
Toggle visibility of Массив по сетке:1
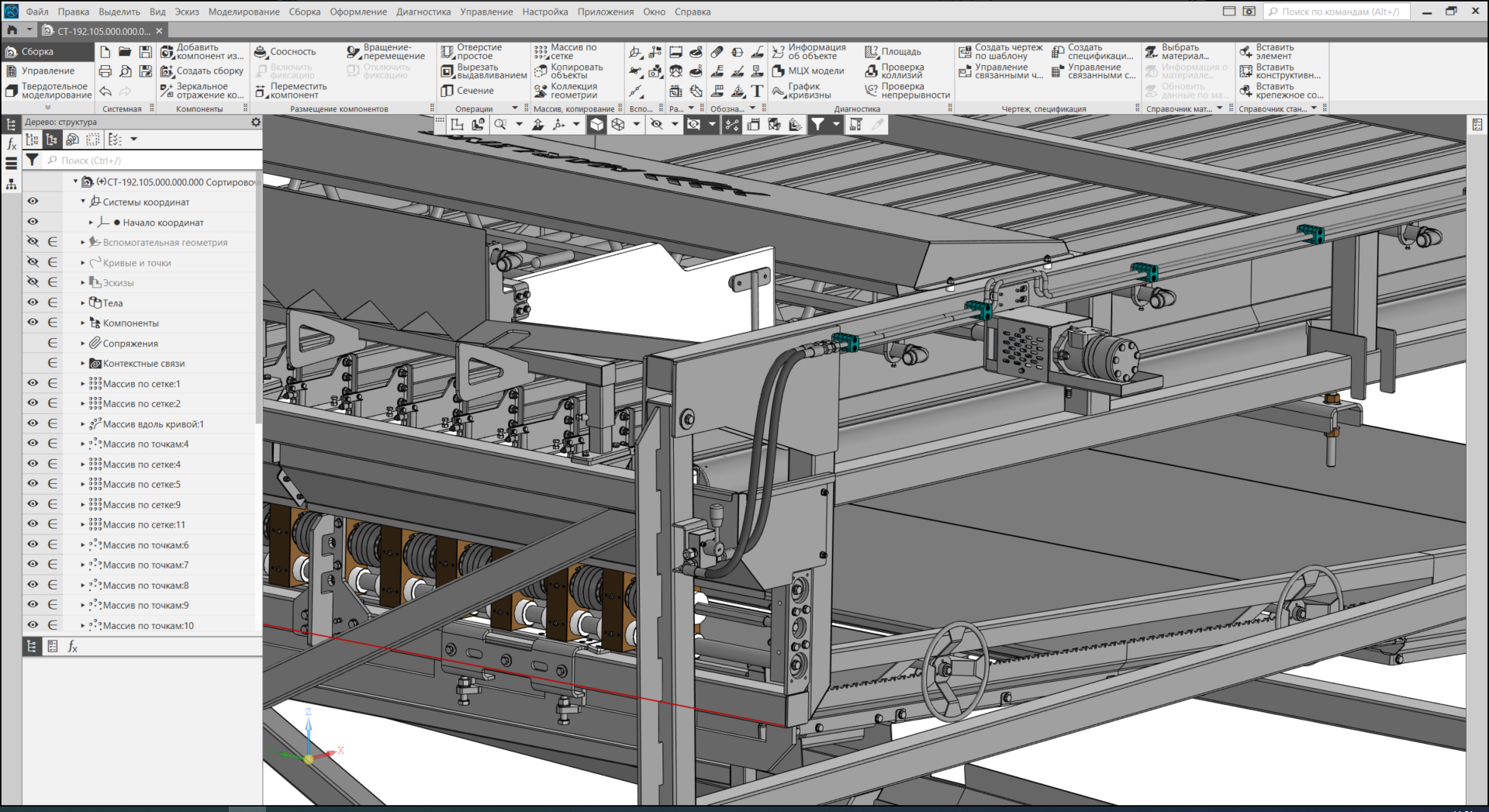pos(33,383)
